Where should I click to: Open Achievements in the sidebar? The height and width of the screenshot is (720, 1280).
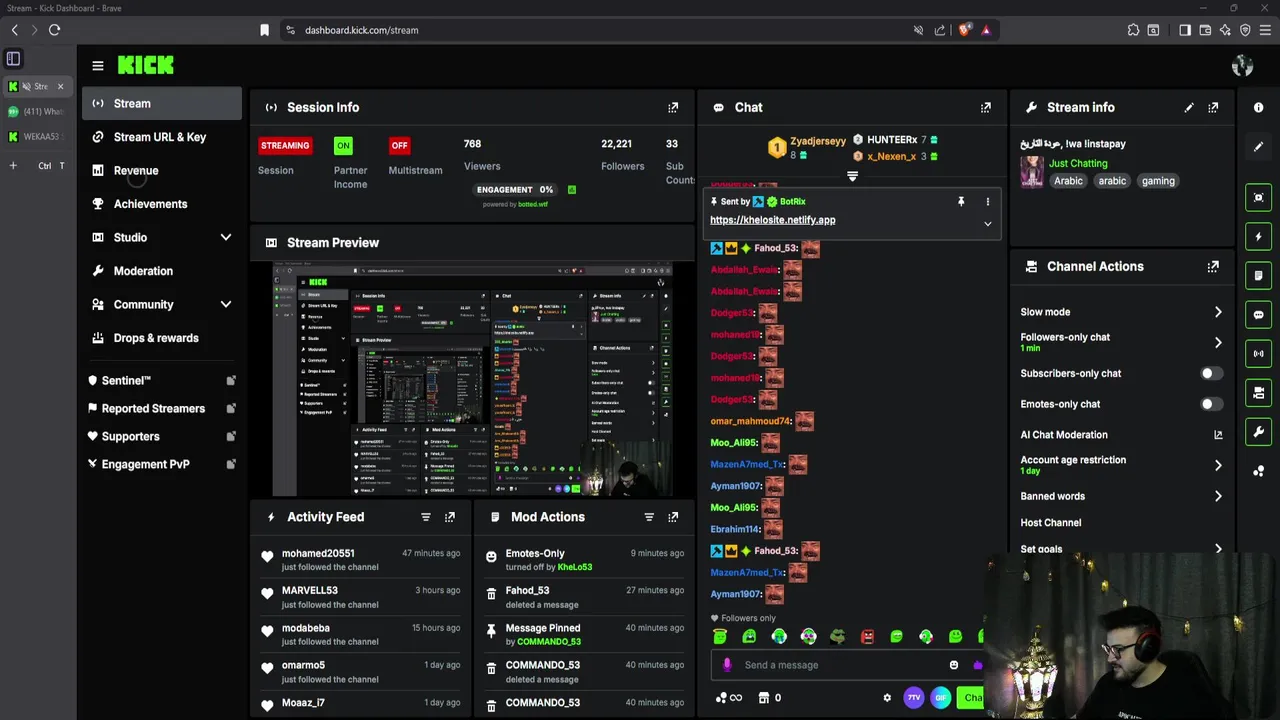point(162,204)
